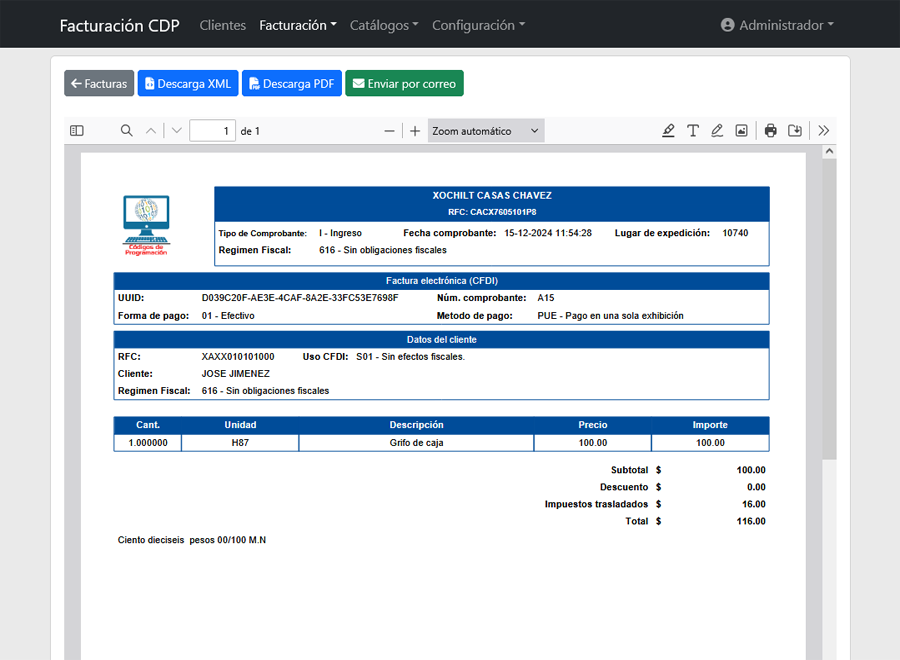Click the Enviar por correo button
The image size is (900, 660).
404,84
